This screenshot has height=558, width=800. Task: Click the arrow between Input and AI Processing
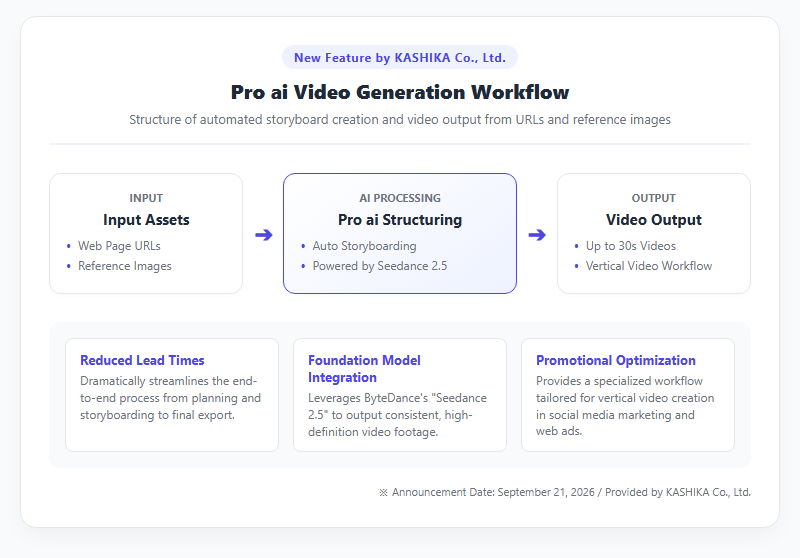coord(263,235)
